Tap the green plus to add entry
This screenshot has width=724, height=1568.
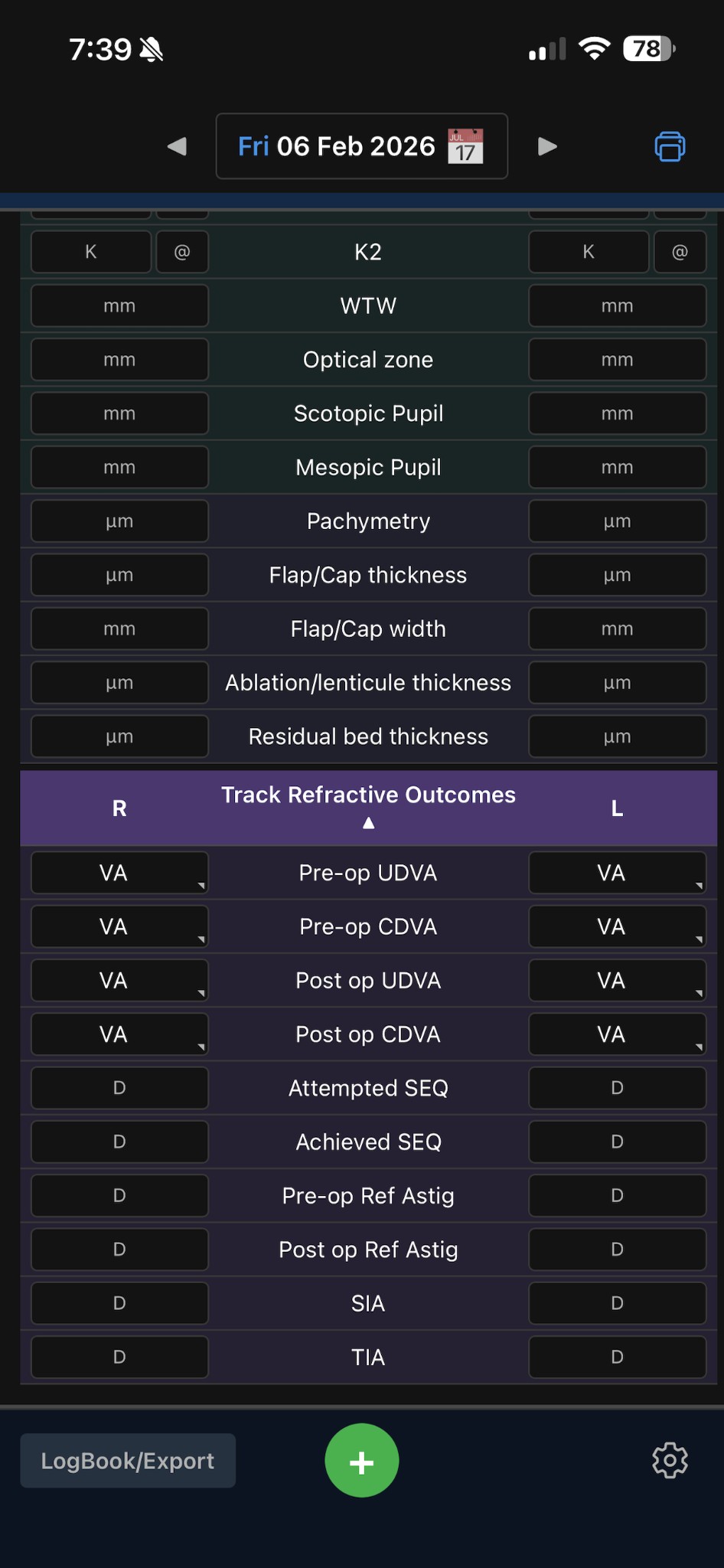(361, 1459)
